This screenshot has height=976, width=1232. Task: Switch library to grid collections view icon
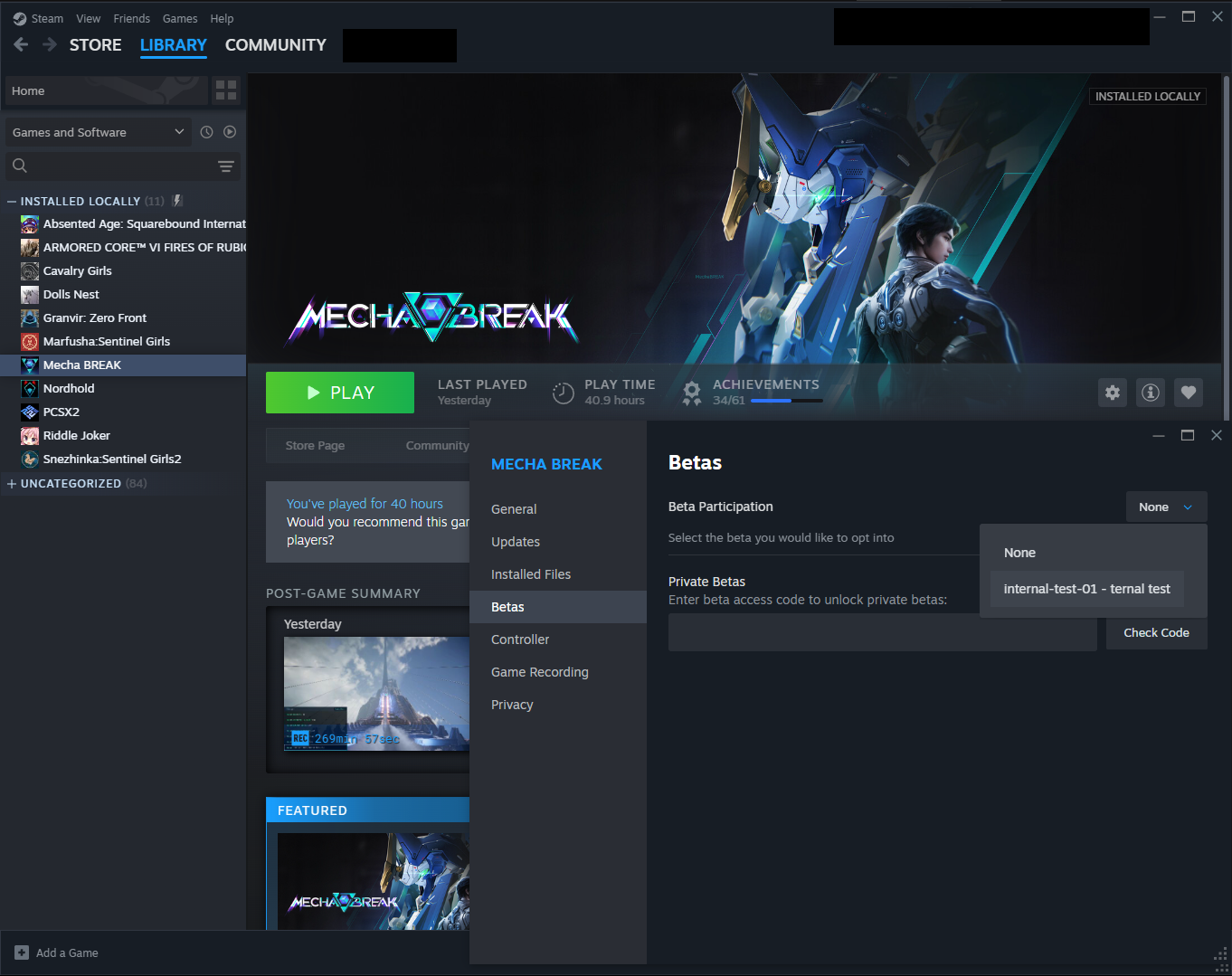point(226,90)
